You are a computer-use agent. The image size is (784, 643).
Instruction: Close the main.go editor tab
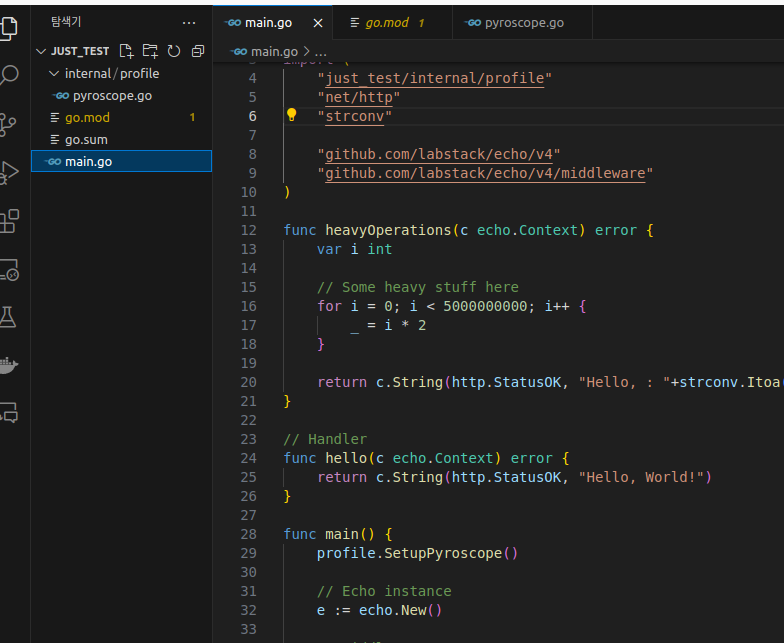[318, 22]
